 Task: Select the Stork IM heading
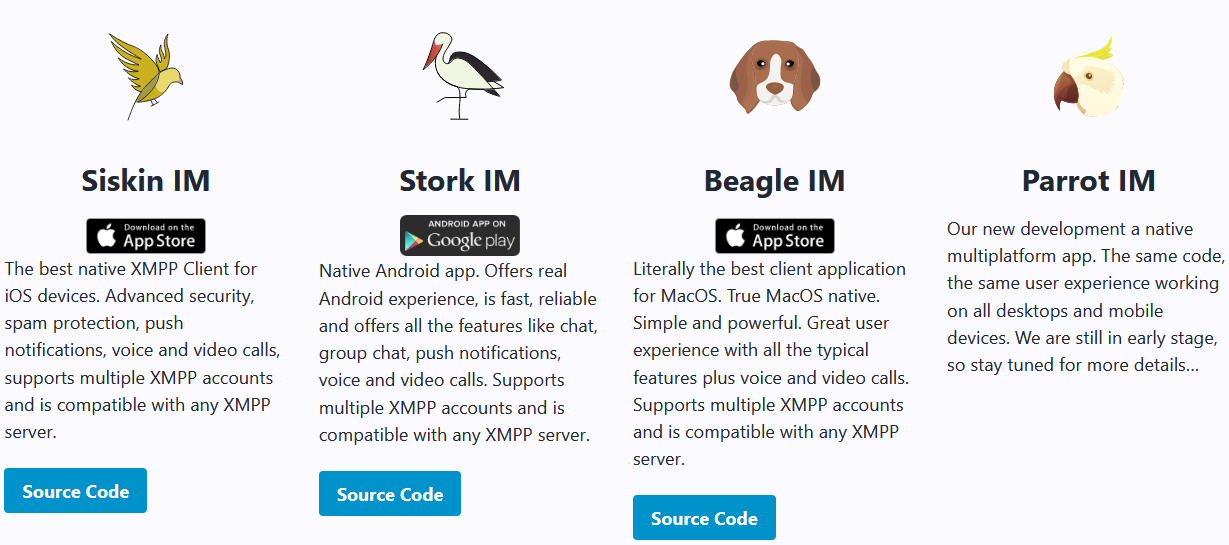[460, 181]
